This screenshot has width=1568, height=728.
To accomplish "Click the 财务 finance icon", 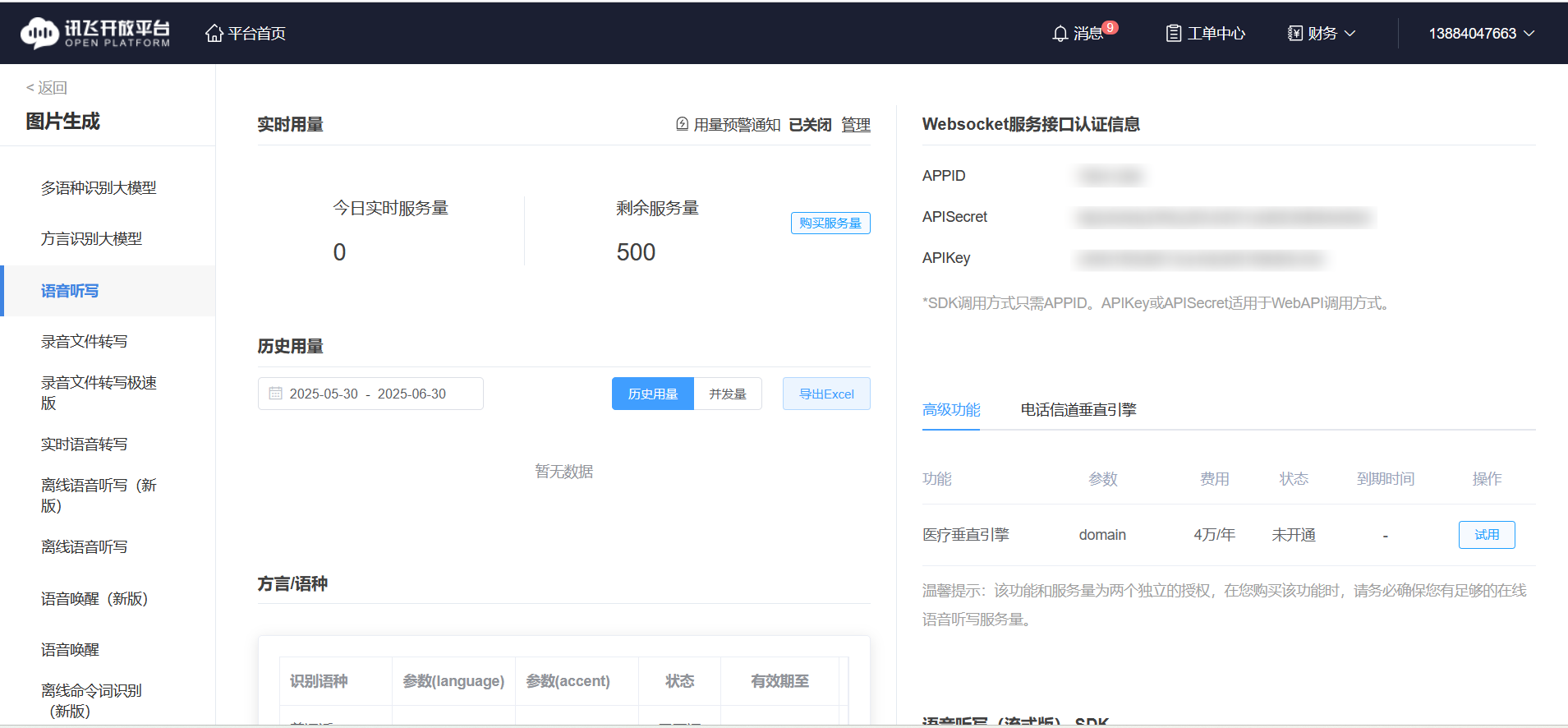I will [1295, 34].
